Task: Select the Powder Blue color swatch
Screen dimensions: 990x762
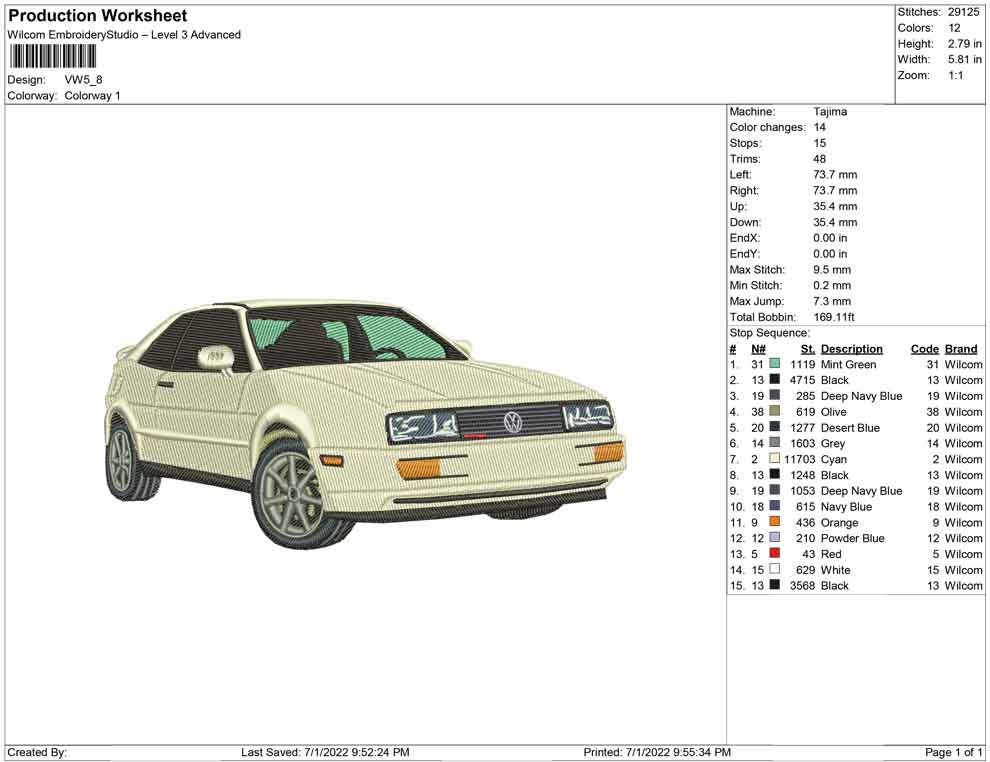Action: tap(774, 538)
